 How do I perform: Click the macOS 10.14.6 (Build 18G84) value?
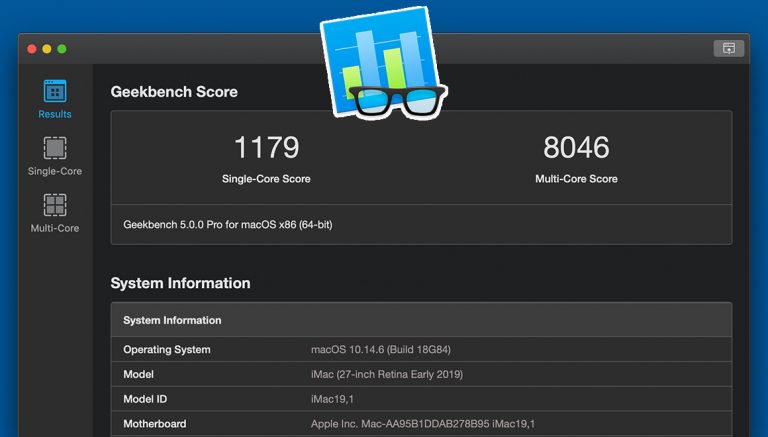[381, 350]
